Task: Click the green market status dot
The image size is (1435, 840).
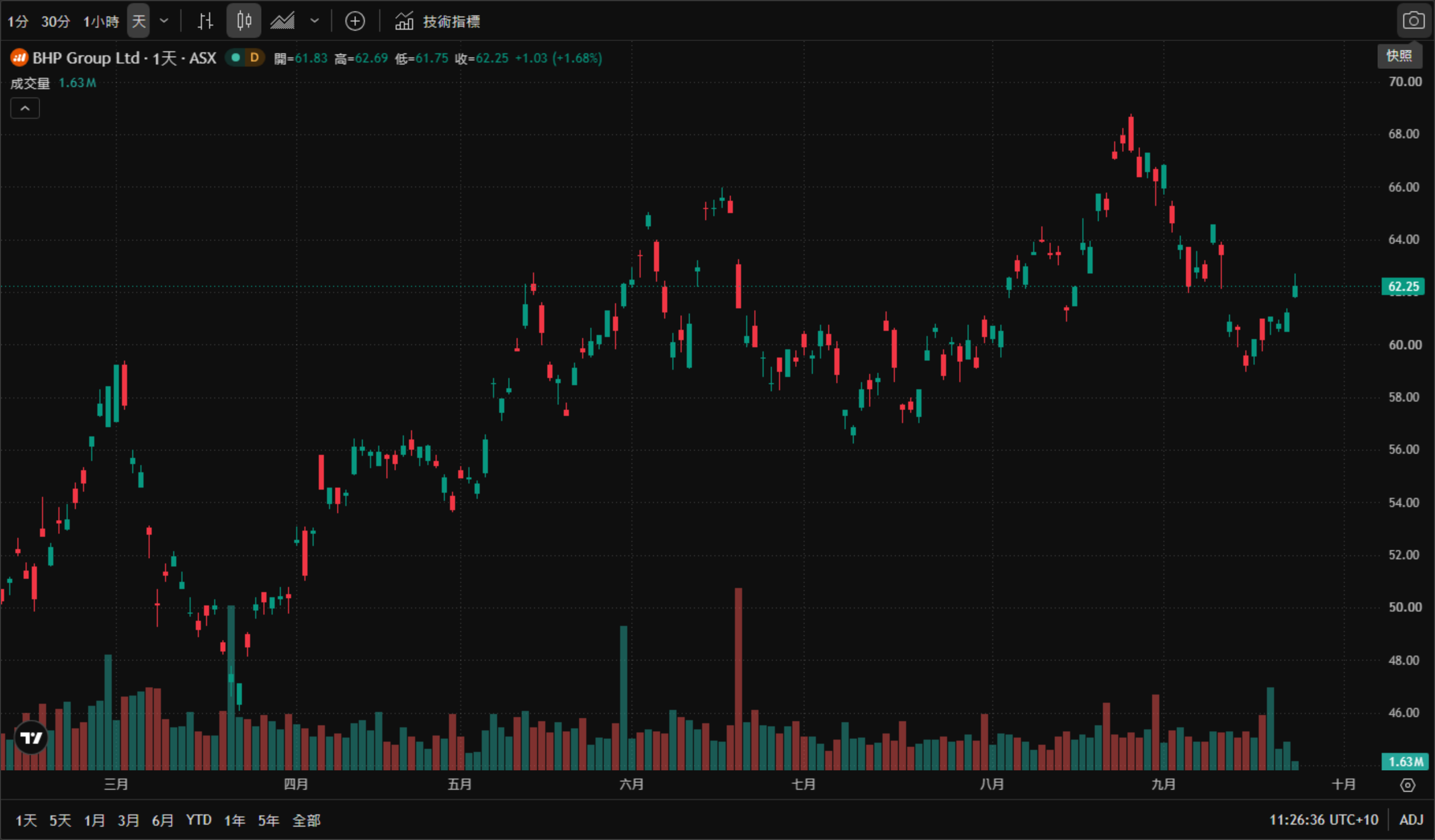Action: [236, 57]
